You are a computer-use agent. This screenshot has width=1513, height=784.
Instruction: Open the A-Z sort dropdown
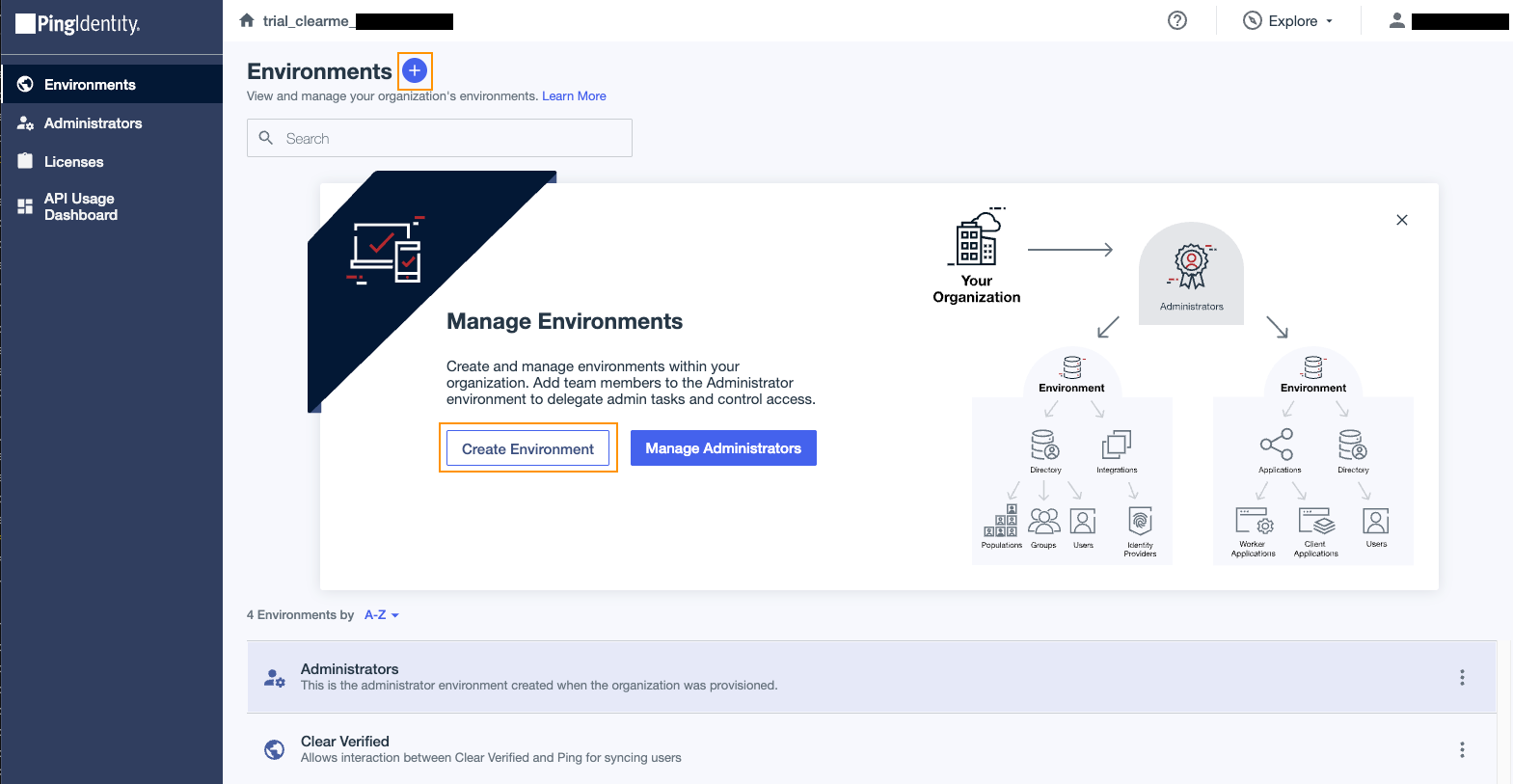click(x=382, y=614)
